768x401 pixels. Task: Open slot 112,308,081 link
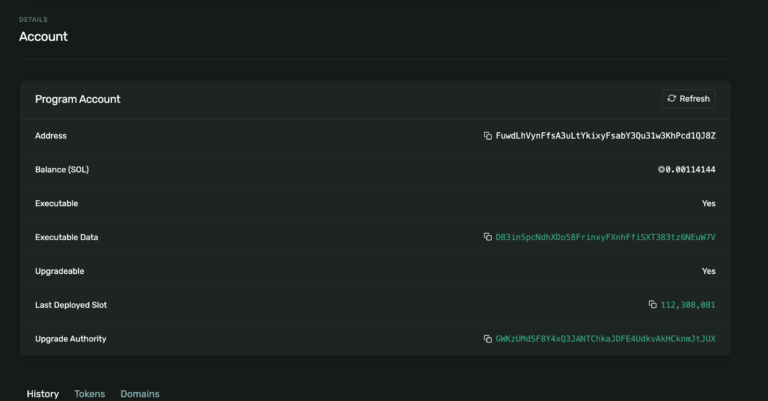688,305
